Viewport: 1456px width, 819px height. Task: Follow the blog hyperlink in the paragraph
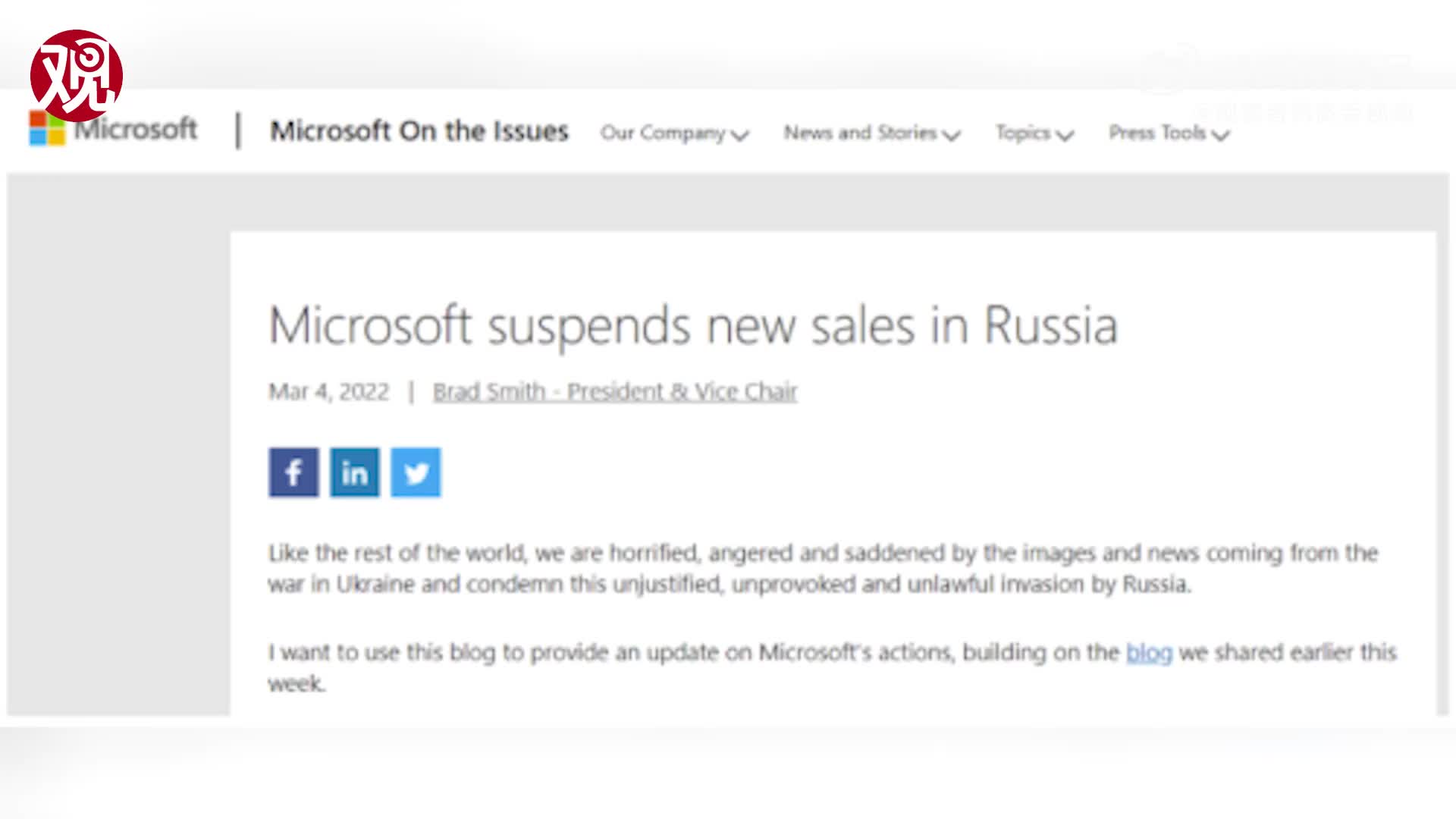coord(1149,652)
